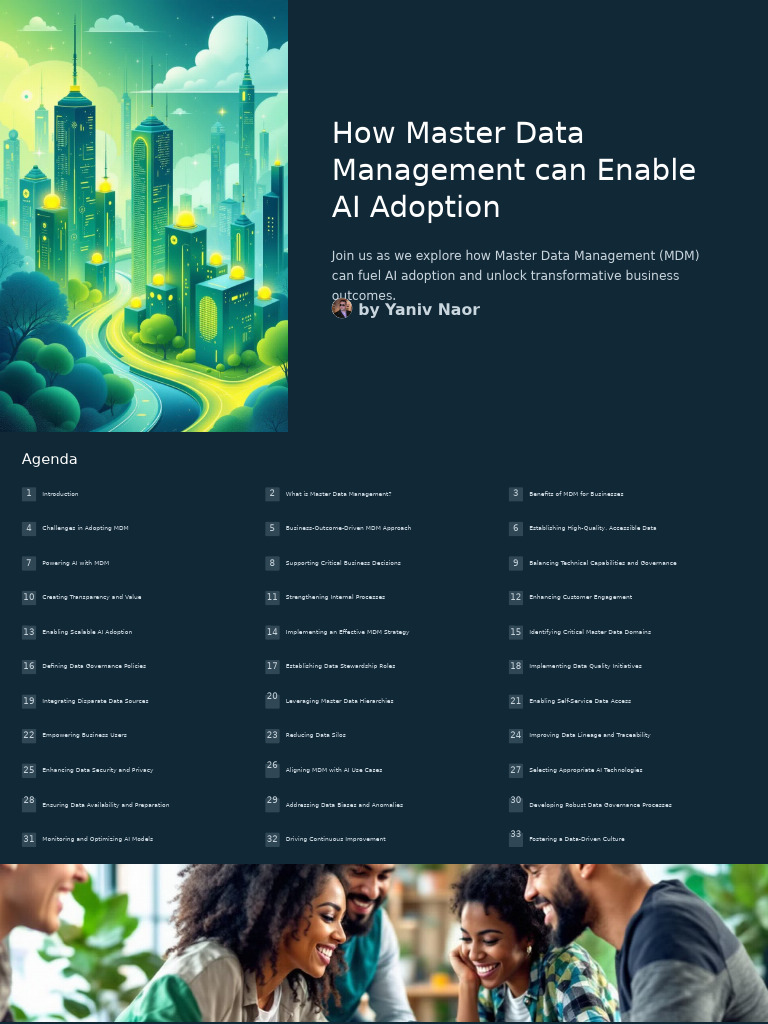Open 'Driving Continuous Improvement' item
Screen dimensions: 768x1024
pos(336,839)
